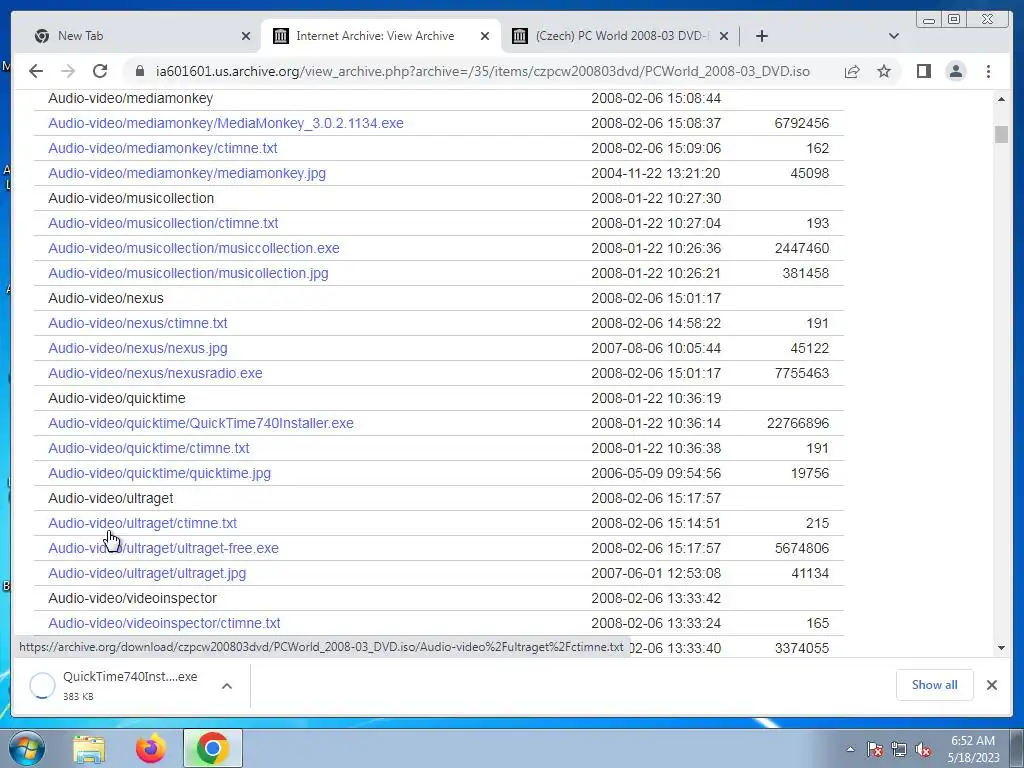Open quicktime/ctimne.txt link
The width and height of the screenshot is (1024, 768).
(149, 448)
